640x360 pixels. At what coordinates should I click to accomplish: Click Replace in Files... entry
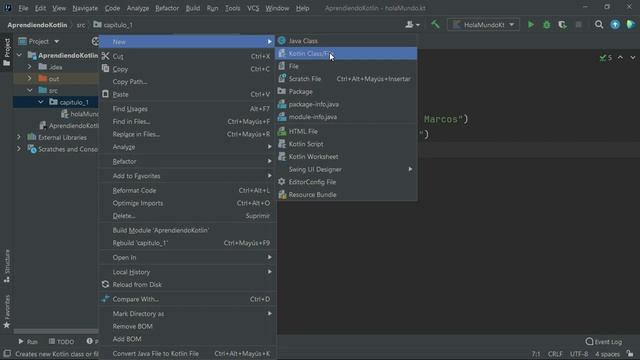click(x=187, y=134)
